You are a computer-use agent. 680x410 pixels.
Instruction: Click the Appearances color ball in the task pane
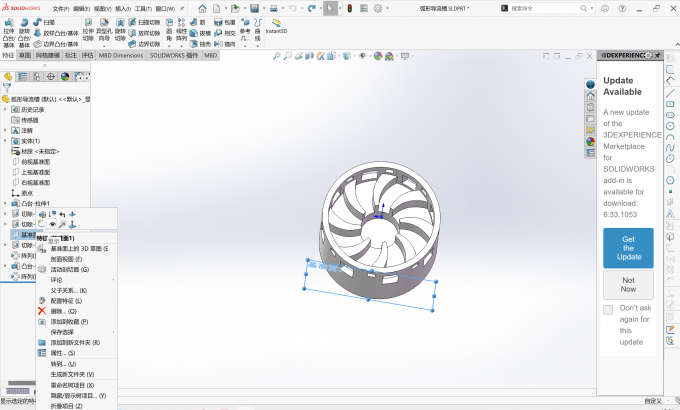pyautogui.click(x=590, y=141)
